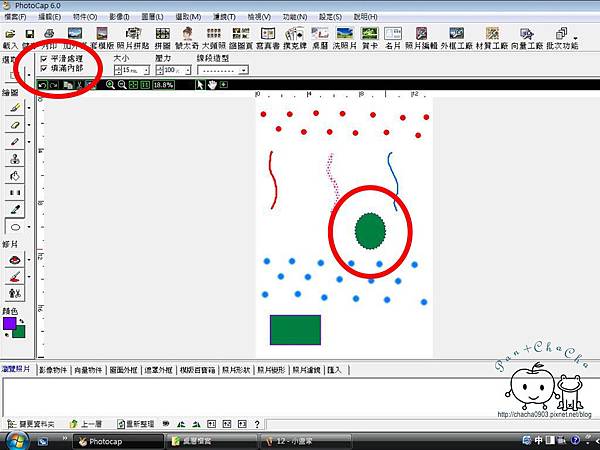Open the 向量工廠 vector factory

tap(527, 38)
